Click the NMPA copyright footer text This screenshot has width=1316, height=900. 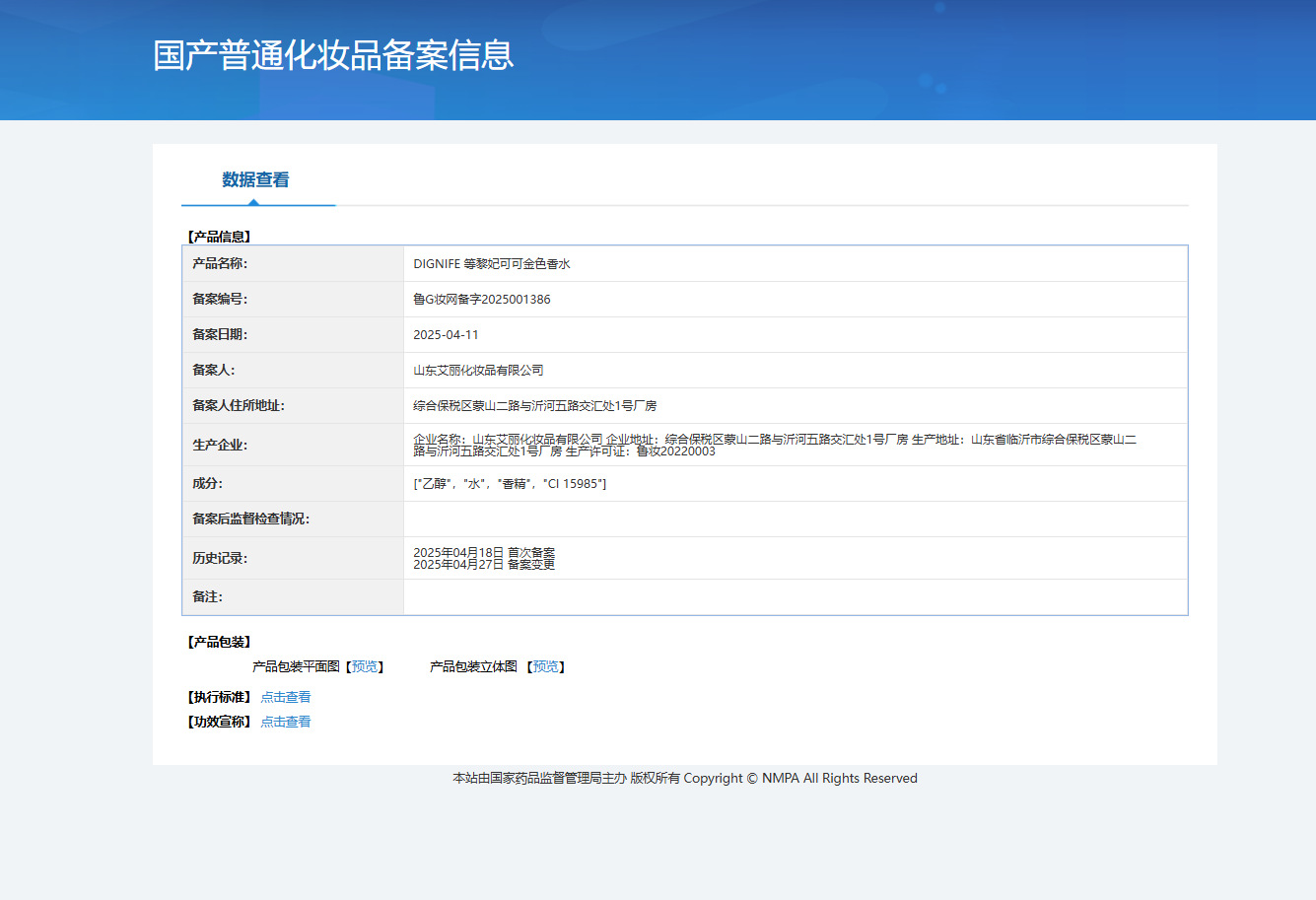pos(685,779)
